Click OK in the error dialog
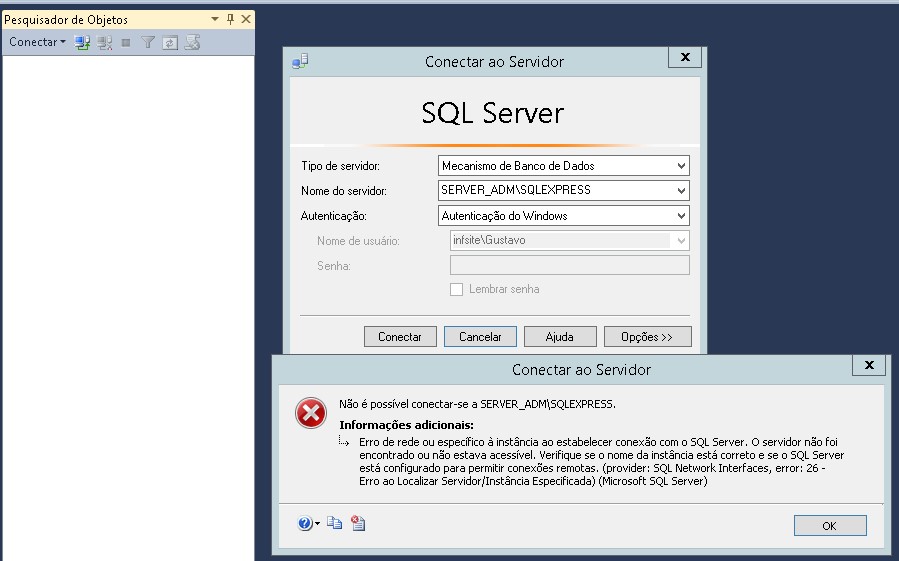The width and height of the screenshot is (899, 561). 830,525
